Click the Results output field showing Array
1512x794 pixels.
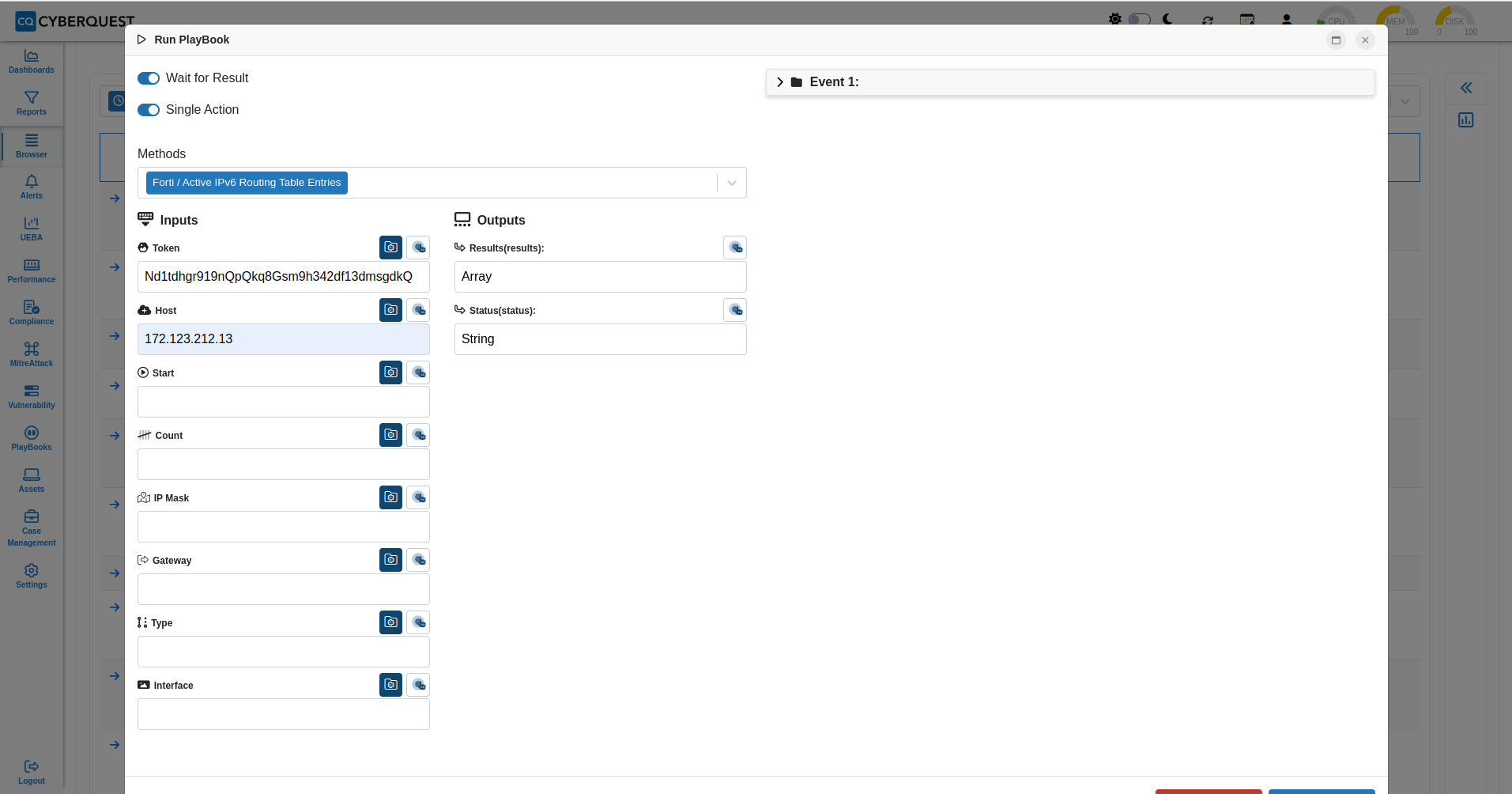click(601, 277)
